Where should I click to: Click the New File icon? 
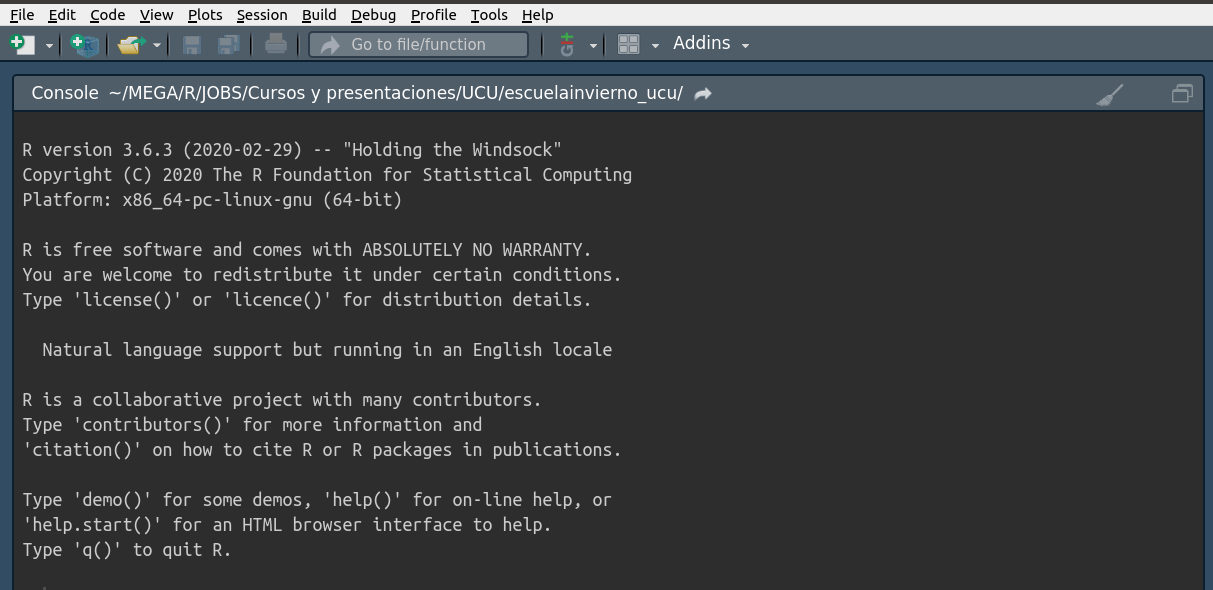pos(21,44)
